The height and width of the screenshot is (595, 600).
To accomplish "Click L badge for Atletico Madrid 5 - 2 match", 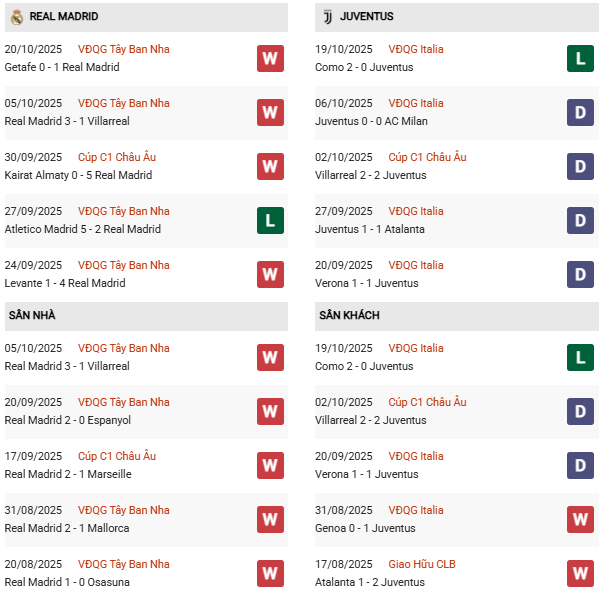I will click(x=270, y=220).
